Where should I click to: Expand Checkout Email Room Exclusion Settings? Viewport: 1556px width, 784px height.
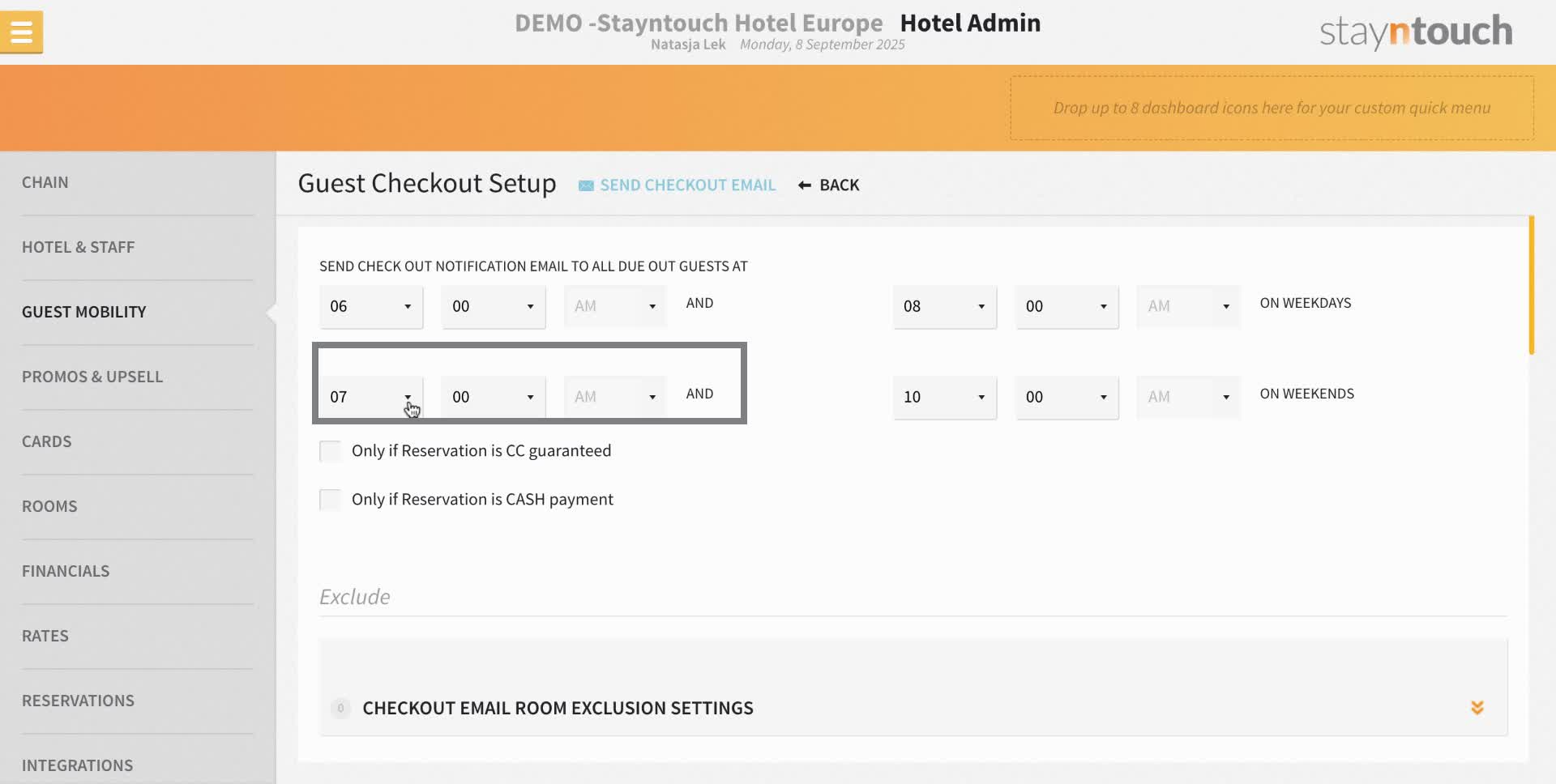pyautogui.click(x=1478, y=707)
